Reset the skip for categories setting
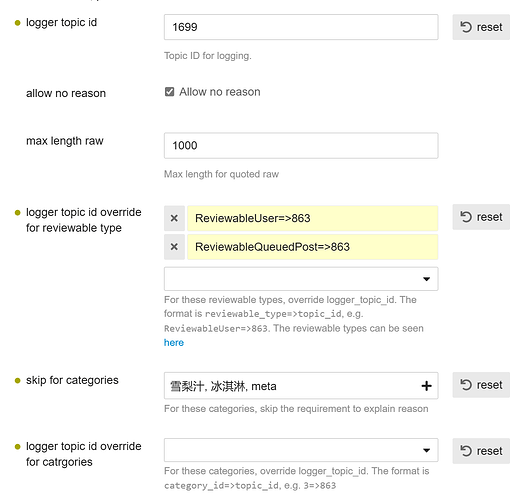The width and height of the screenshot is (530, 500). point(481,385)
